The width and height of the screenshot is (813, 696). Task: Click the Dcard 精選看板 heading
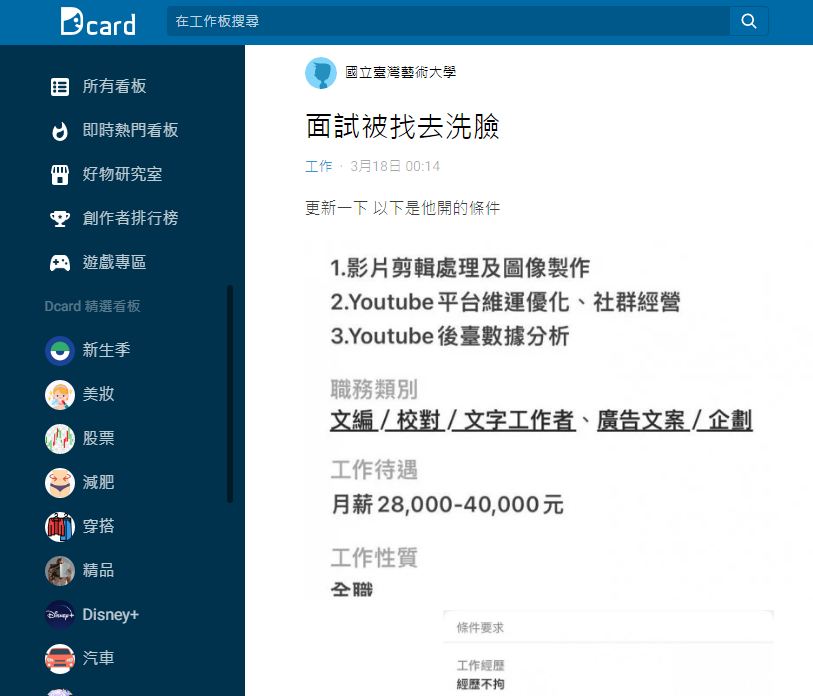pyautogui.click(x=92, y=307)
